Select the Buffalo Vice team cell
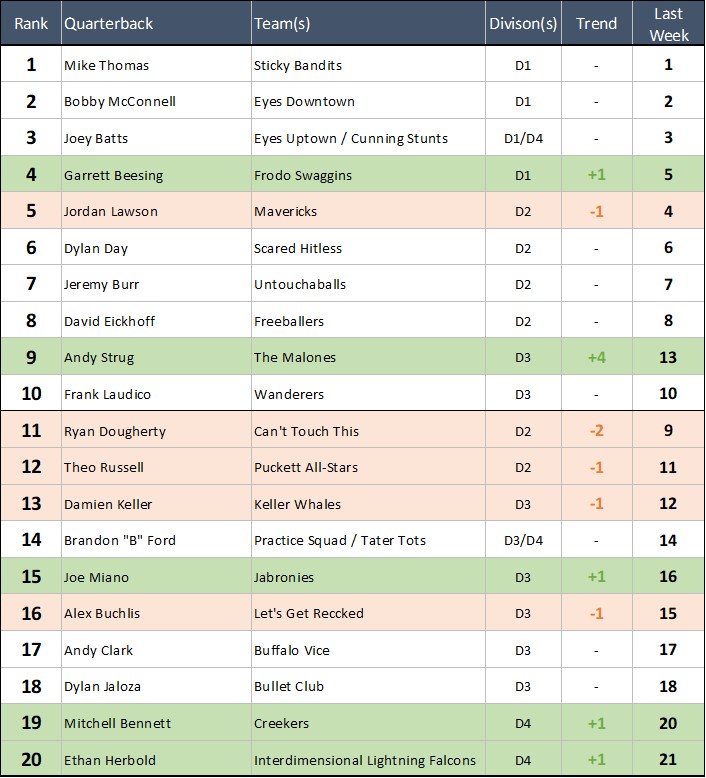Screen dimensions: 706x778 click(x=292, y=650)
